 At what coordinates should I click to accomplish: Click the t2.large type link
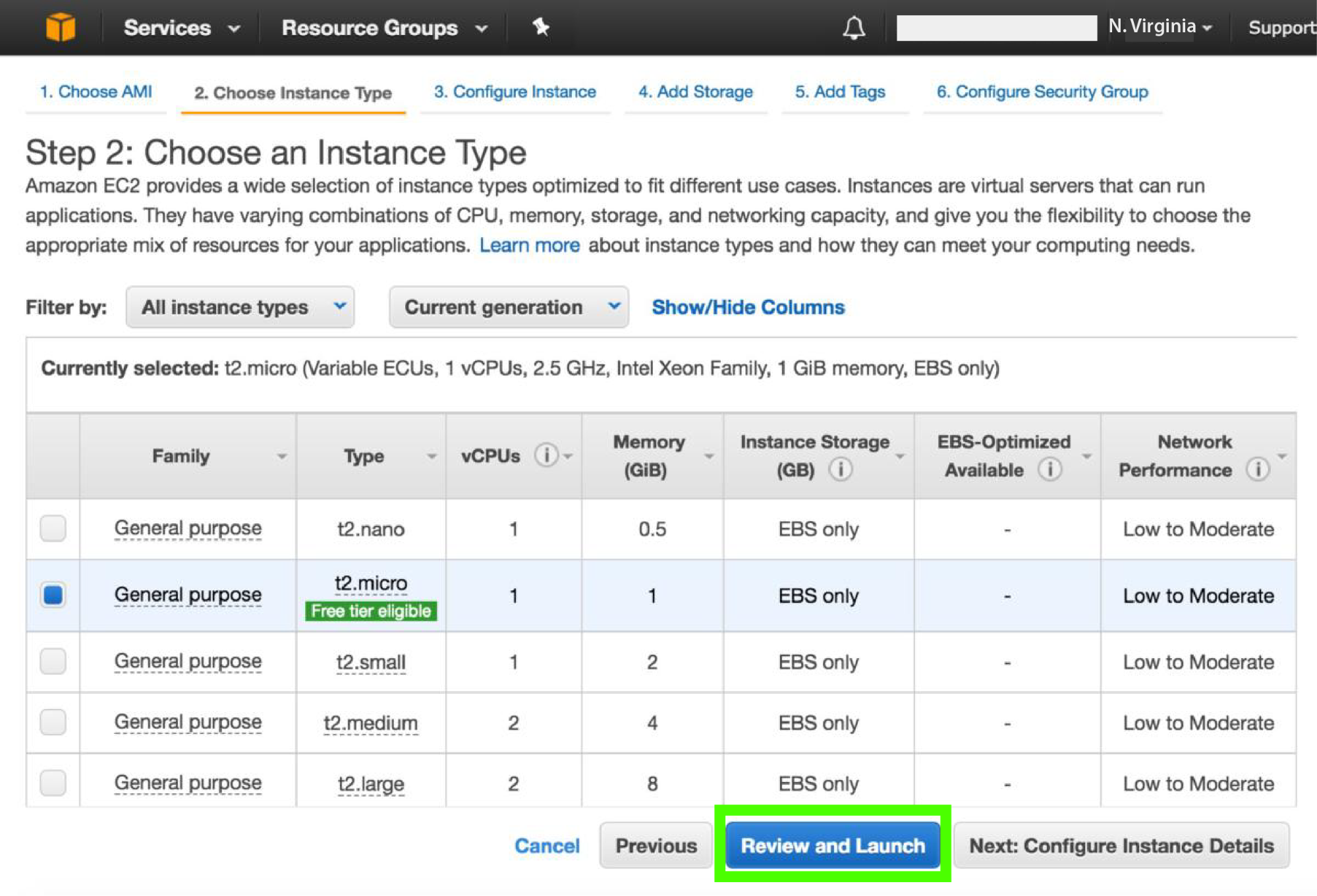[x=371, y=784]
